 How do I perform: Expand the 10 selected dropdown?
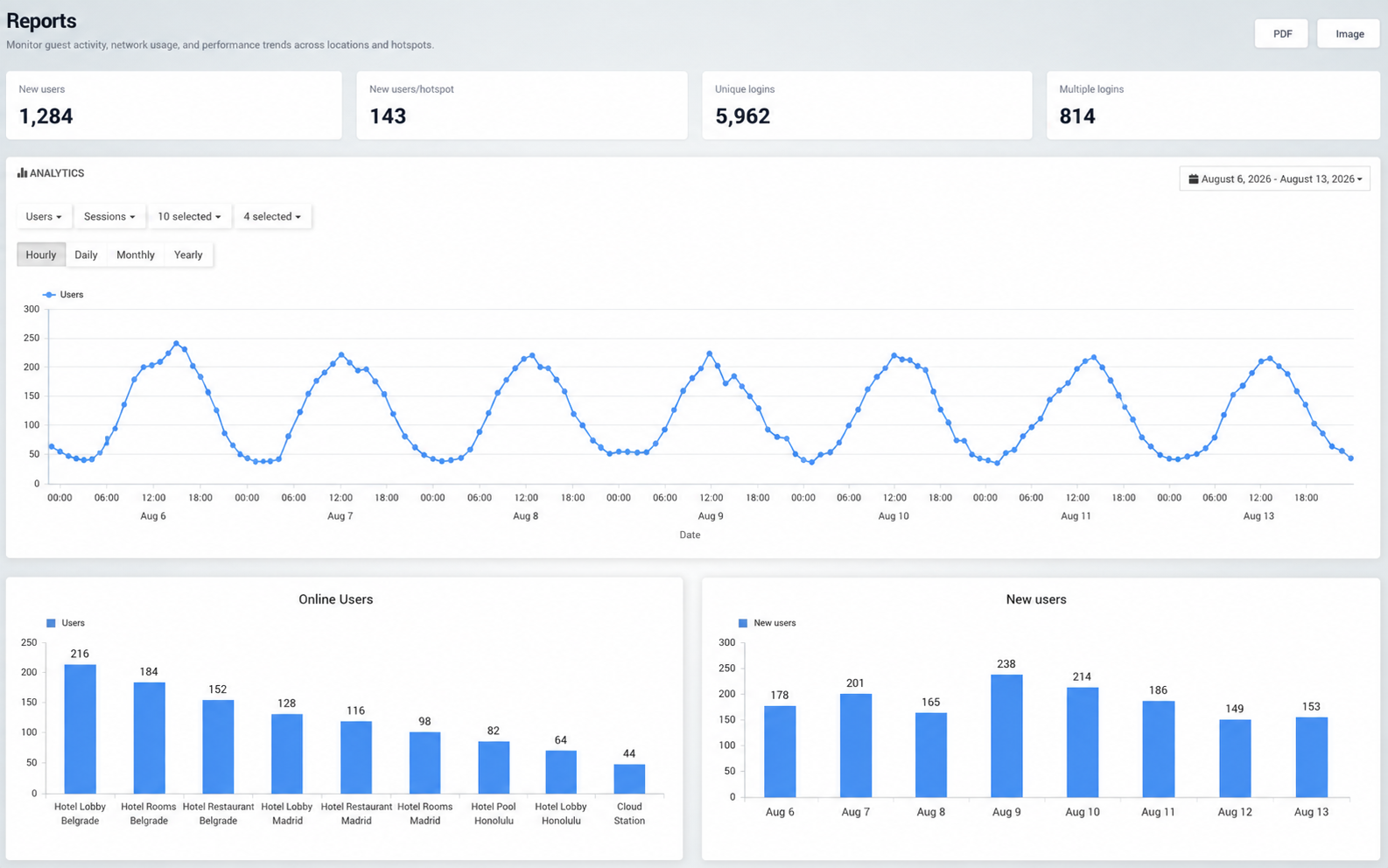pos(189,216)
